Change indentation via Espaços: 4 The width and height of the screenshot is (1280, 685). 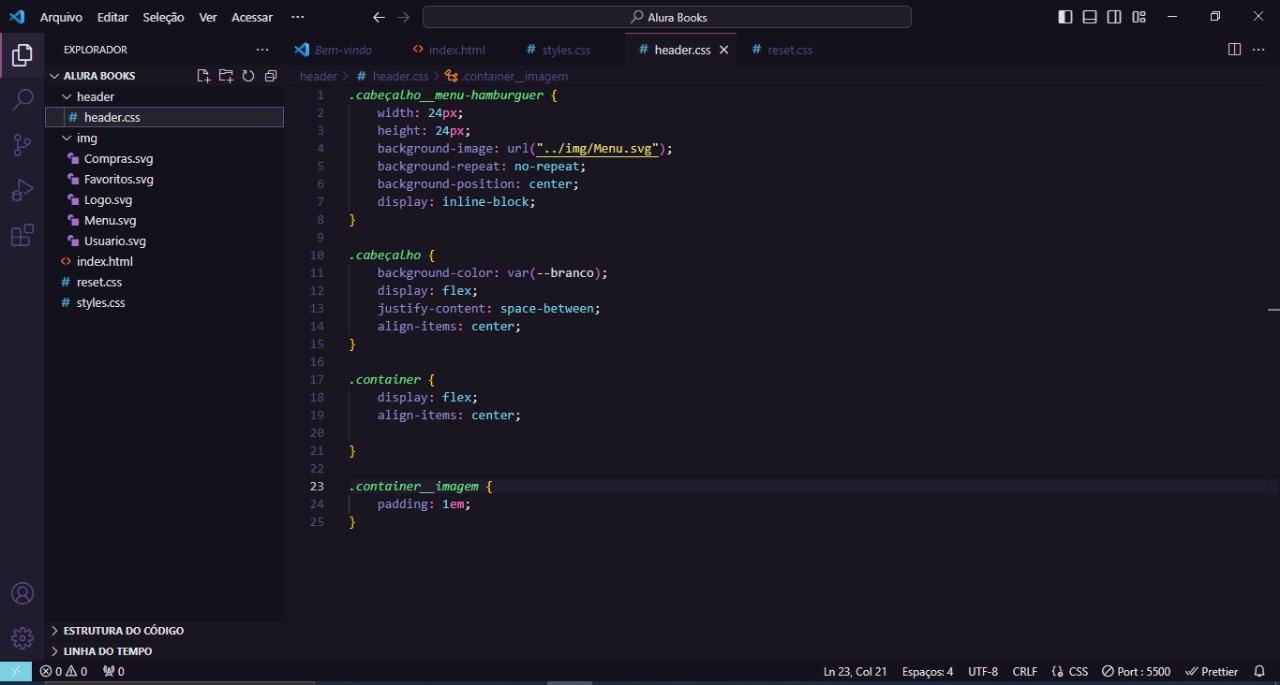tap(928, 672)
